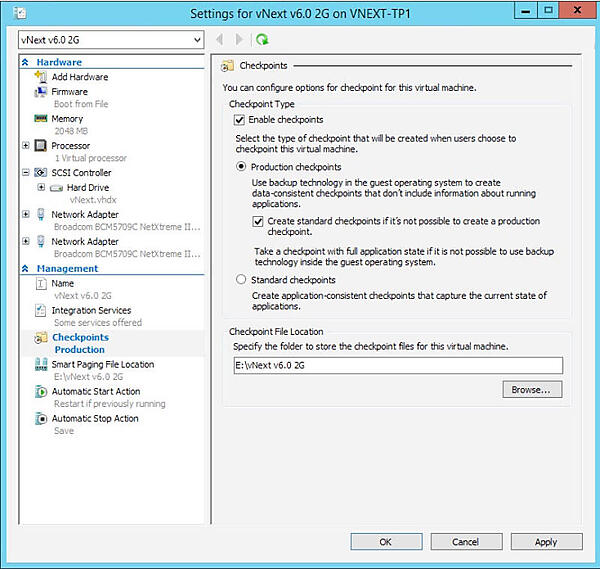Select the Name icon under Management
This screenshot has width=600, height=569.
coord(41,284)
